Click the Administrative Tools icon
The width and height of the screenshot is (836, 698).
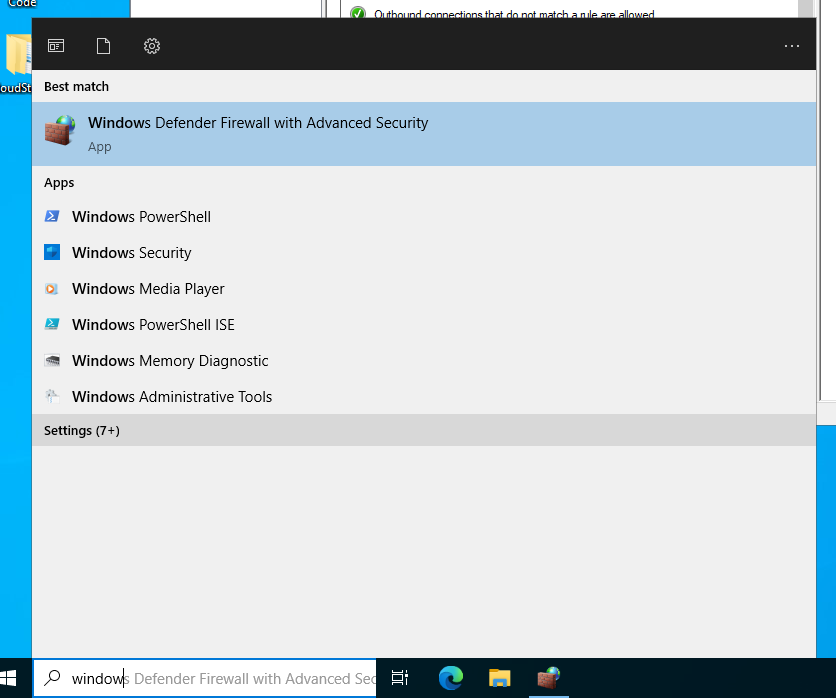52,396
